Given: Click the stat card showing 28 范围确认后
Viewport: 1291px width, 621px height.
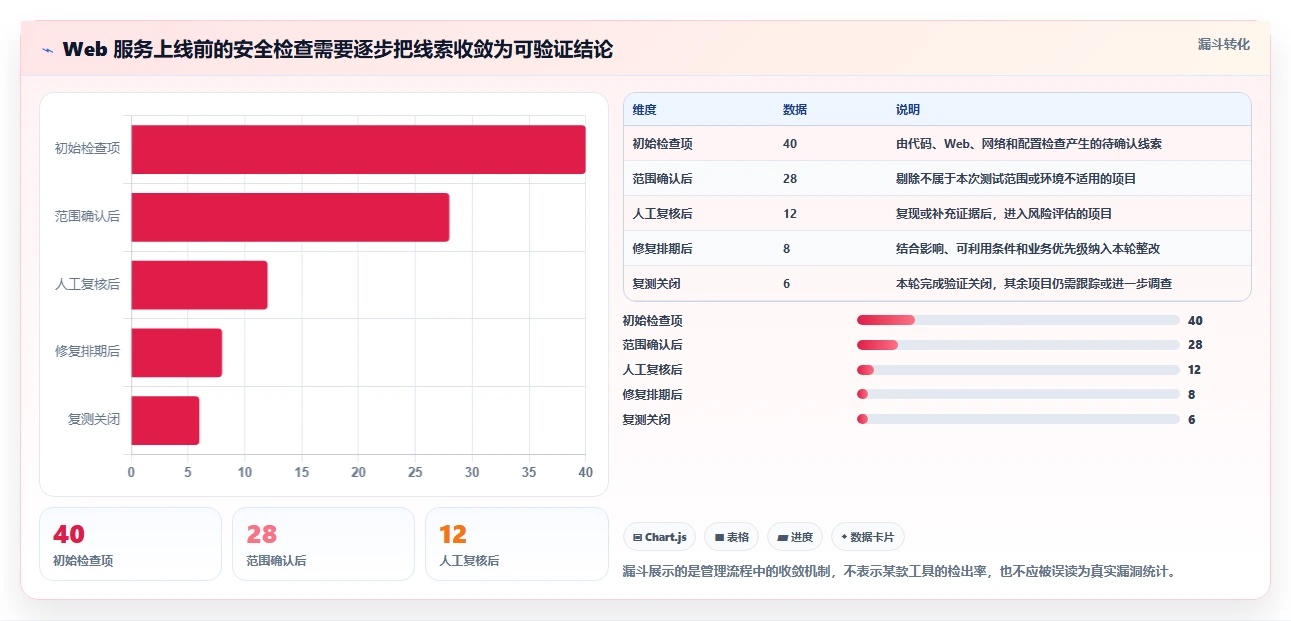Looking at the screenshot, I should (x=323, y=544).
